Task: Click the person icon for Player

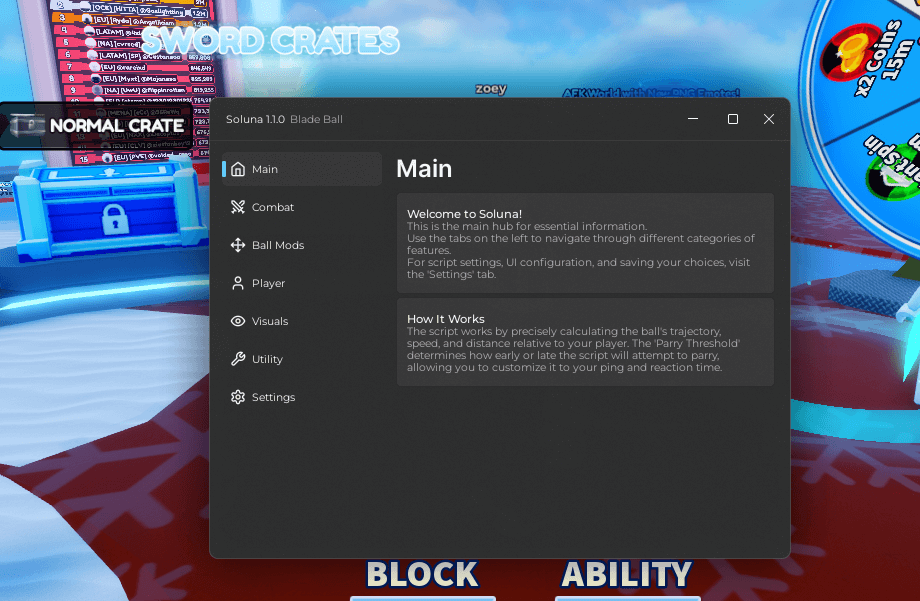Action: tap(238, 283)
